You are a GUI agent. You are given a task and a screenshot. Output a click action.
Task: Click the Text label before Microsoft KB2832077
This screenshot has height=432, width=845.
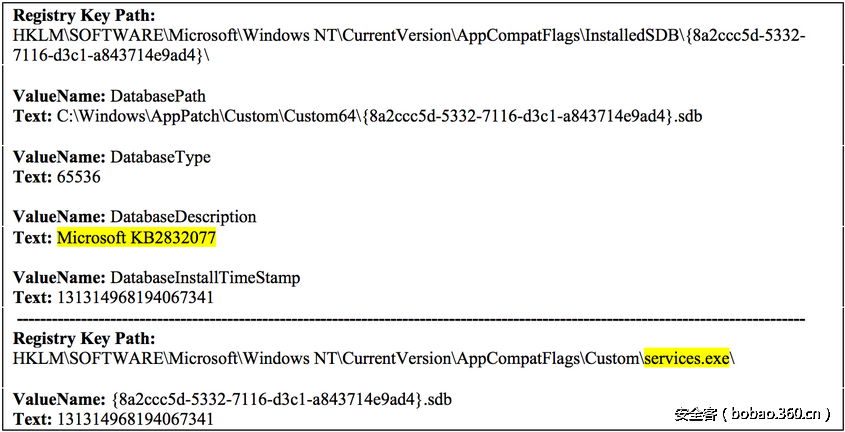32,238
